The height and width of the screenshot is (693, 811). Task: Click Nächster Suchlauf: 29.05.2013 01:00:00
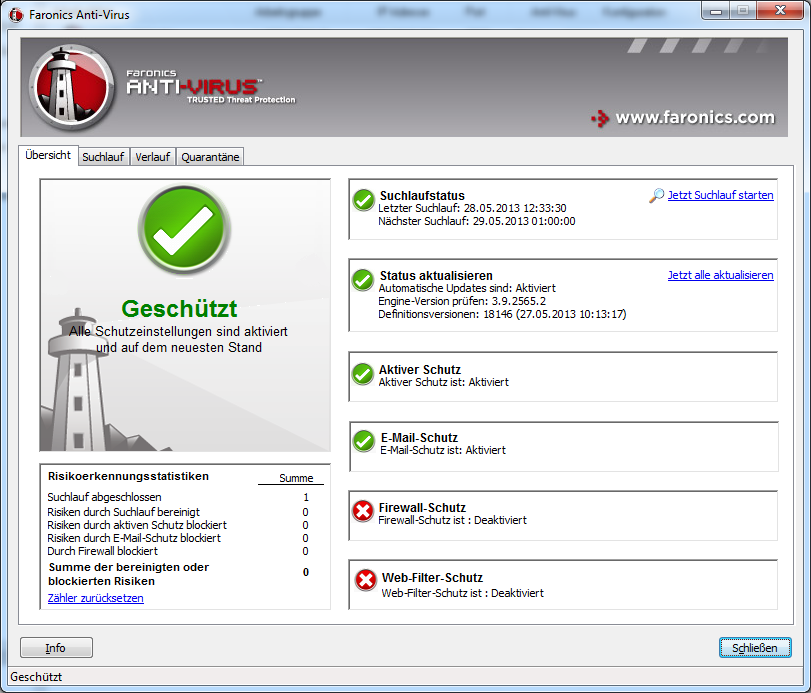click(x=476, y=221)
